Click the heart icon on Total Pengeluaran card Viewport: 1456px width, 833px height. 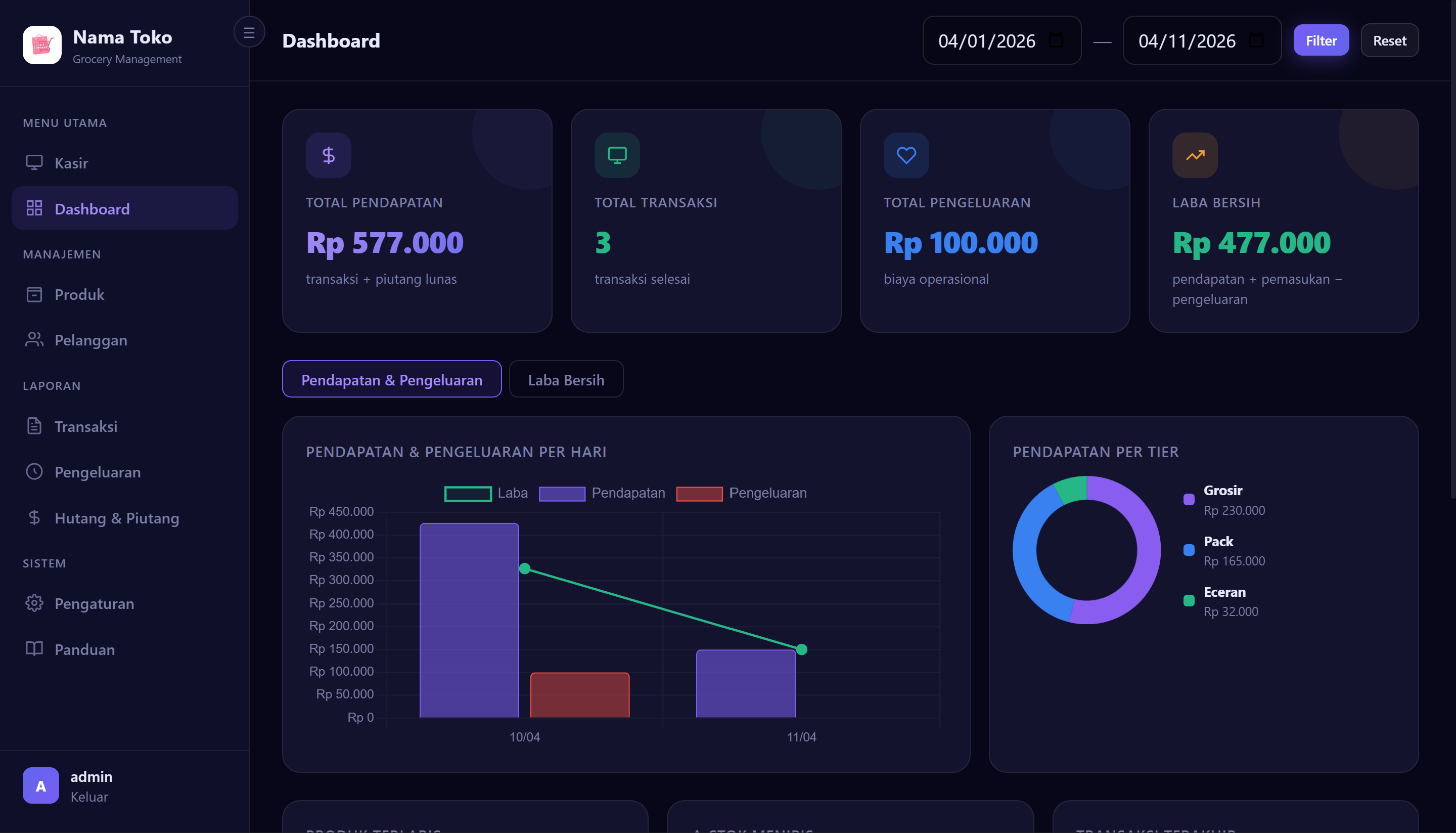pos(906,155)
